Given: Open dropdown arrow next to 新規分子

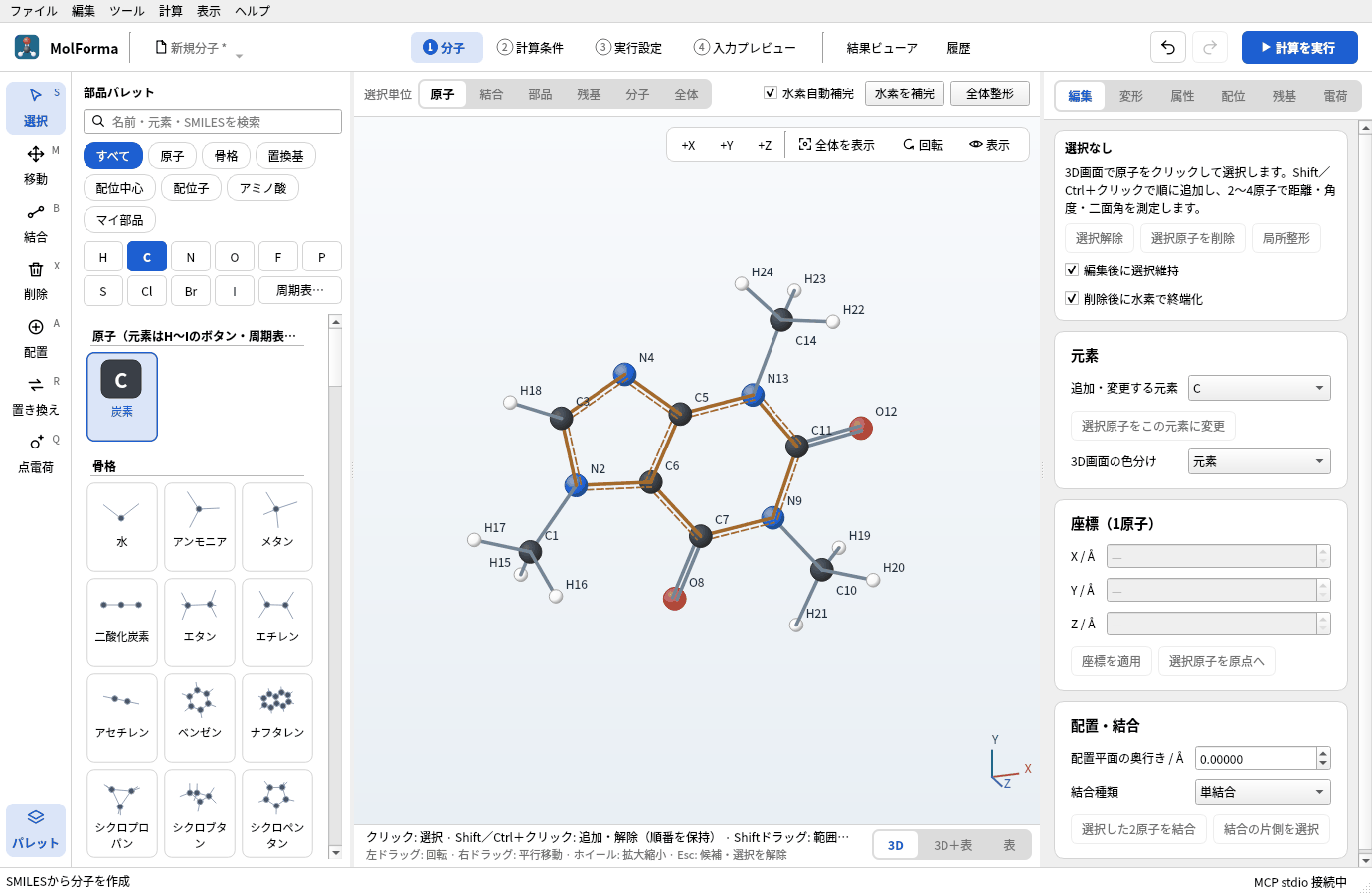Looking at the screenshot, I should 239,56.
